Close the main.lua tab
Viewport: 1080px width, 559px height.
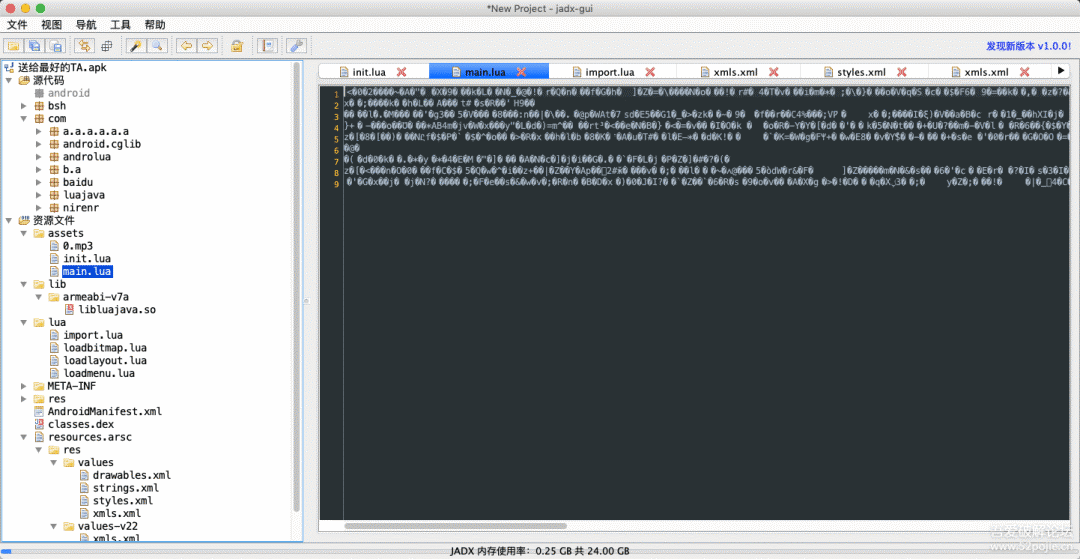521,72
